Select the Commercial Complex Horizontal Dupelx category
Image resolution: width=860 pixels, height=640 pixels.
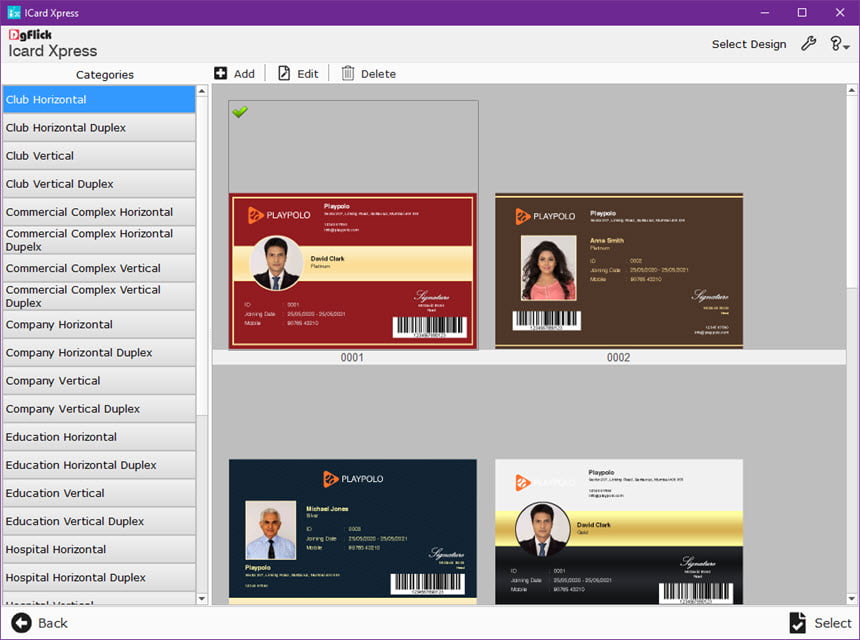tap(99, 240)
